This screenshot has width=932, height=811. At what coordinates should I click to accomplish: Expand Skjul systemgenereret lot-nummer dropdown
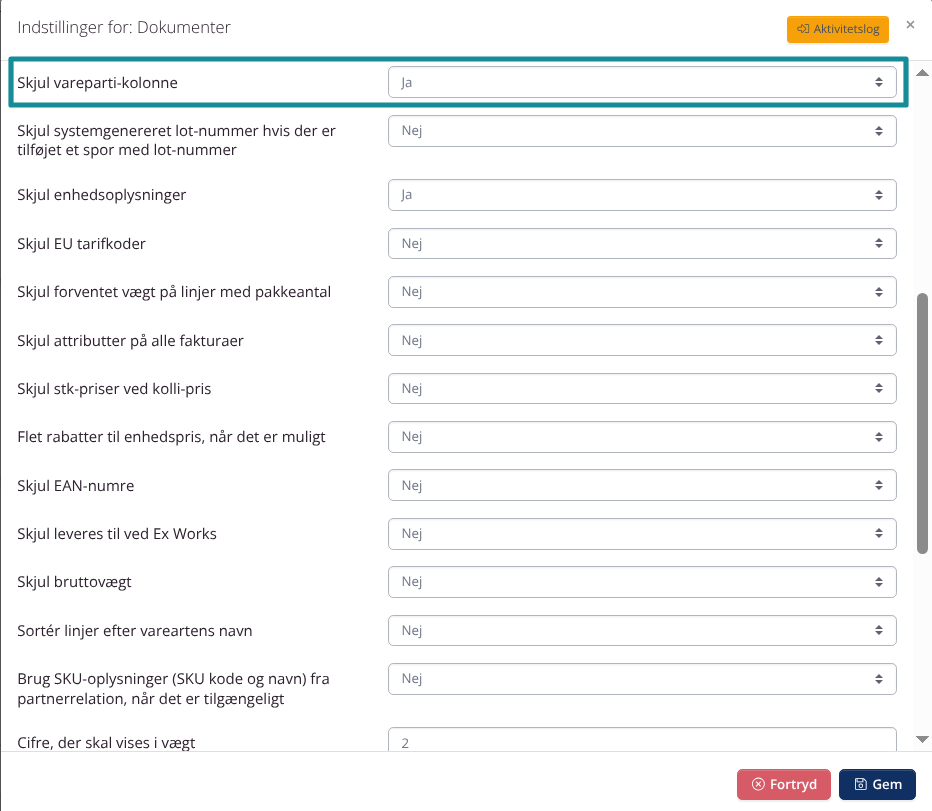tap(642, 131)
